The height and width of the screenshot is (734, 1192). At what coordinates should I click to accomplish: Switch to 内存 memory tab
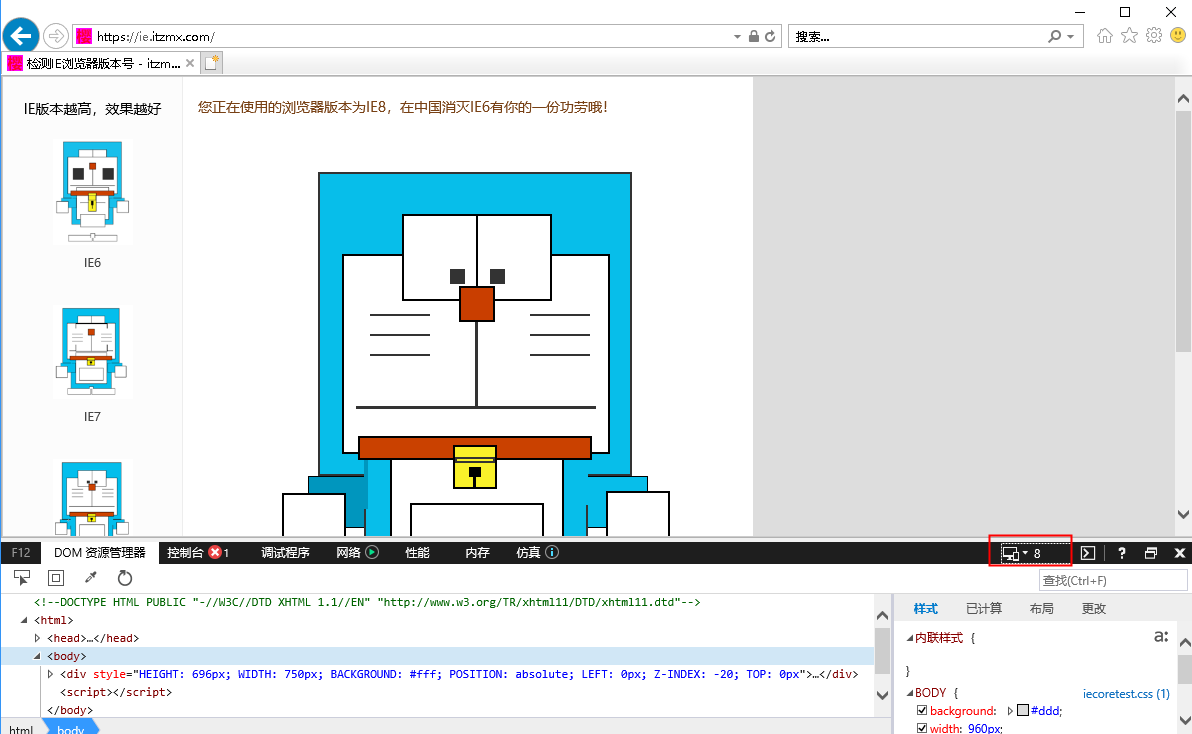pos(477,552)
